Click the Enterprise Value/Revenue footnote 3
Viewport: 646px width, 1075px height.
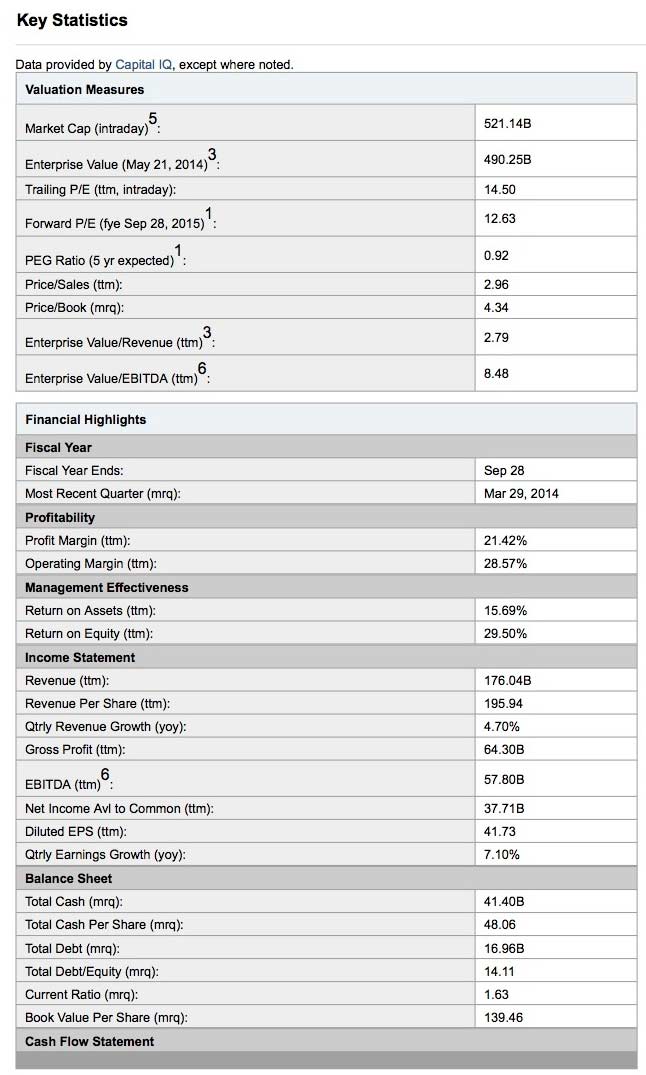(207, 333)
